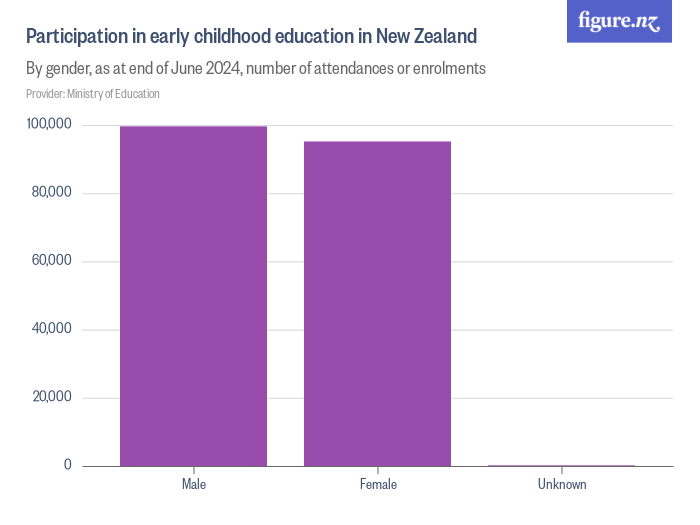Select the chart title about early childhood education

[x=251, y=37]
